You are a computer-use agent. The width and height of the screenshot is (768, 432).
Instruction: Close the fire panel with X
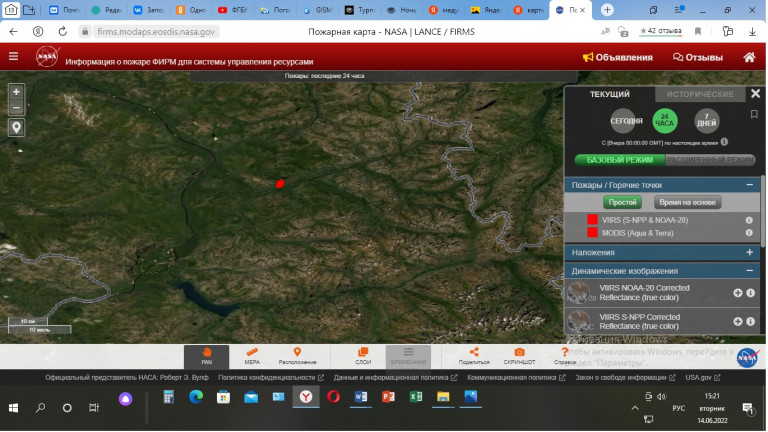(x=755, y=93)
